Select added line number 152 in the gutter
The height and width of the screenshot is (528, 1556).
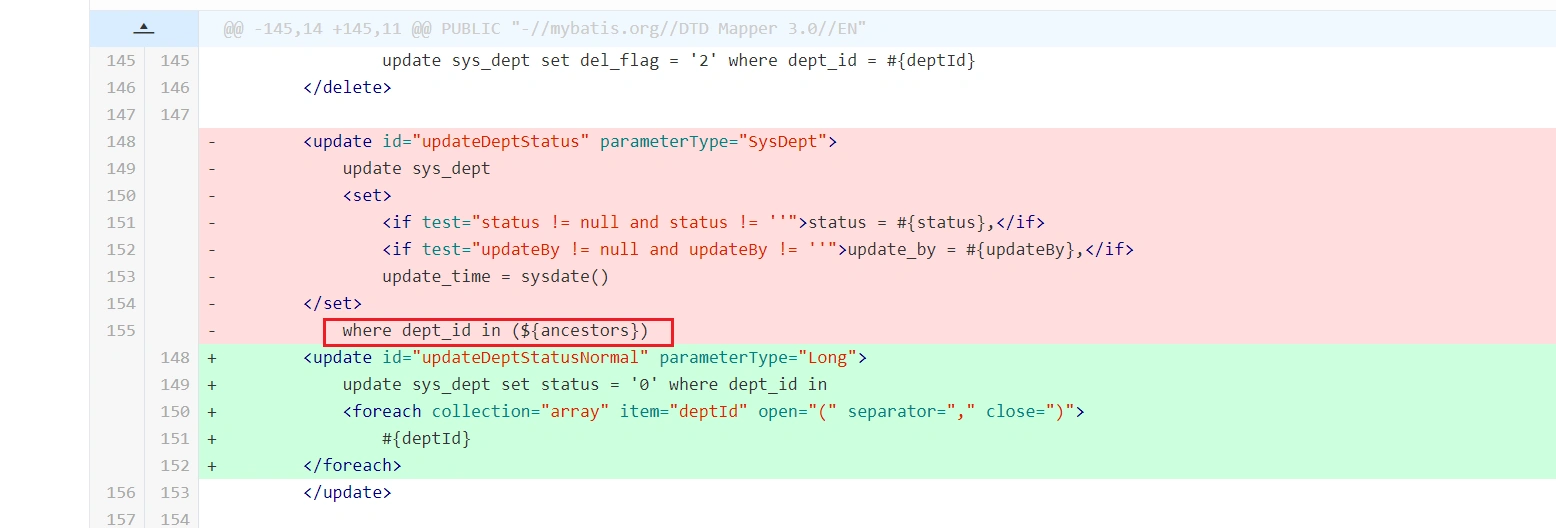(x=174, y=466)
